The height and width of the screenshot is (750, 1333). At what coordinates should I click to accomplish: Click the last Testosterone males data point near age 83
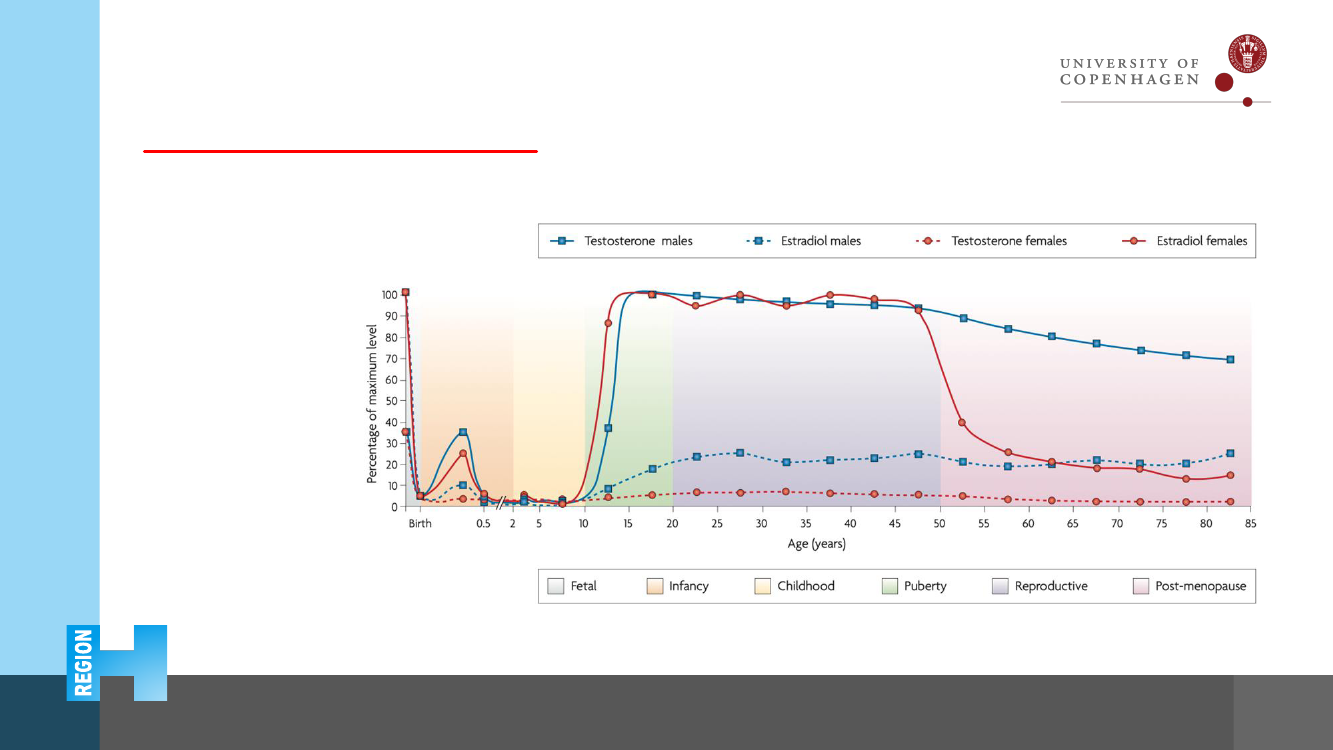(1230, 359)
